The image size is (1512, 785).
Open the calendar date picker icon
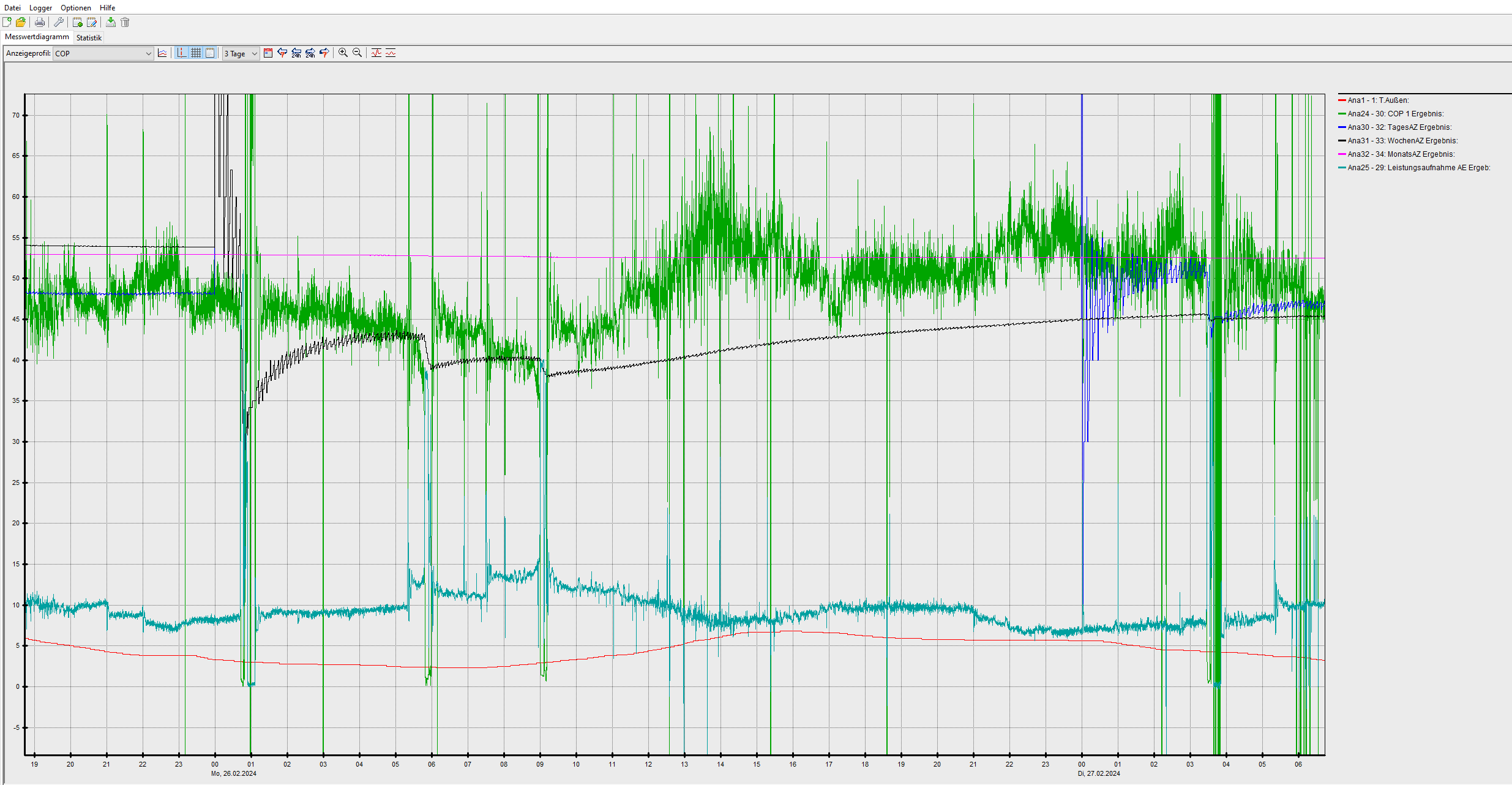tap(268, 53)
